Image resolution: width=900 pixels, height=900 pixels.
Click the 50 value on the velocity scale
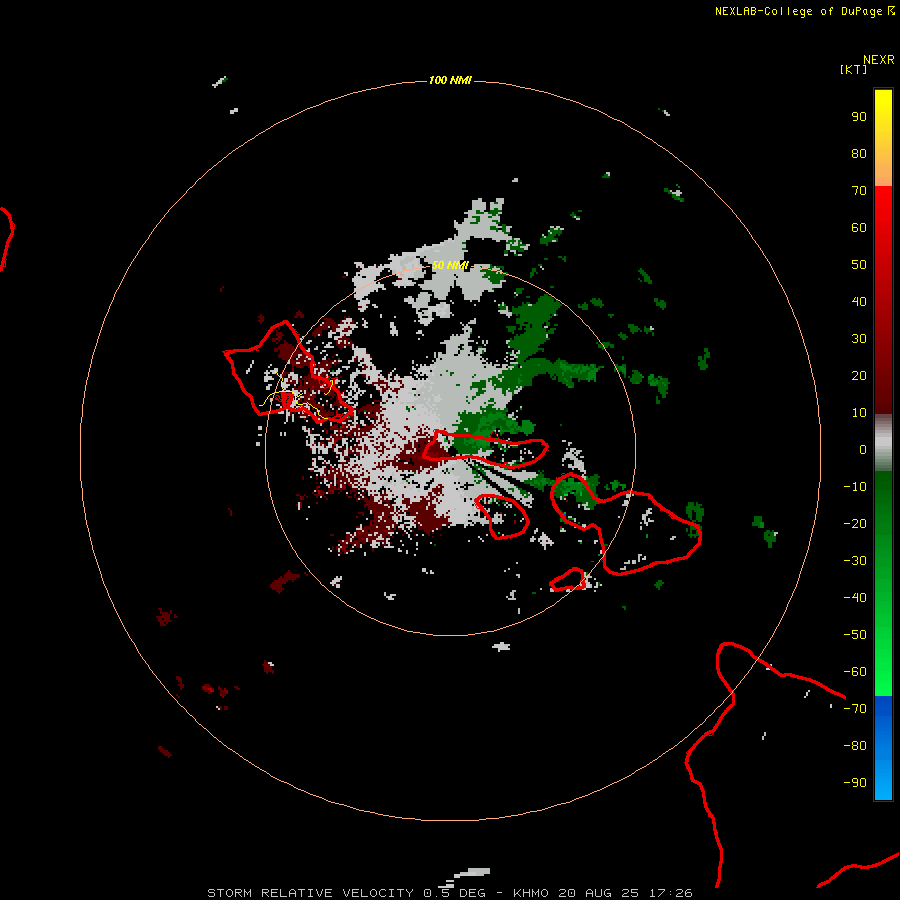point(859,265)
